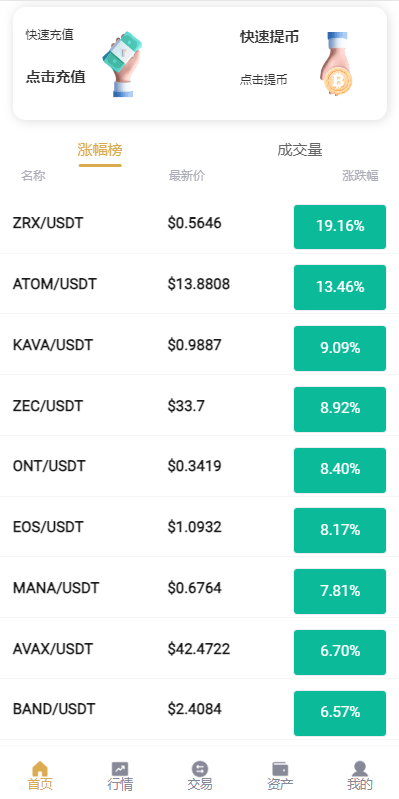Tap the hand holding bitcoin icon

pos(337,64)
